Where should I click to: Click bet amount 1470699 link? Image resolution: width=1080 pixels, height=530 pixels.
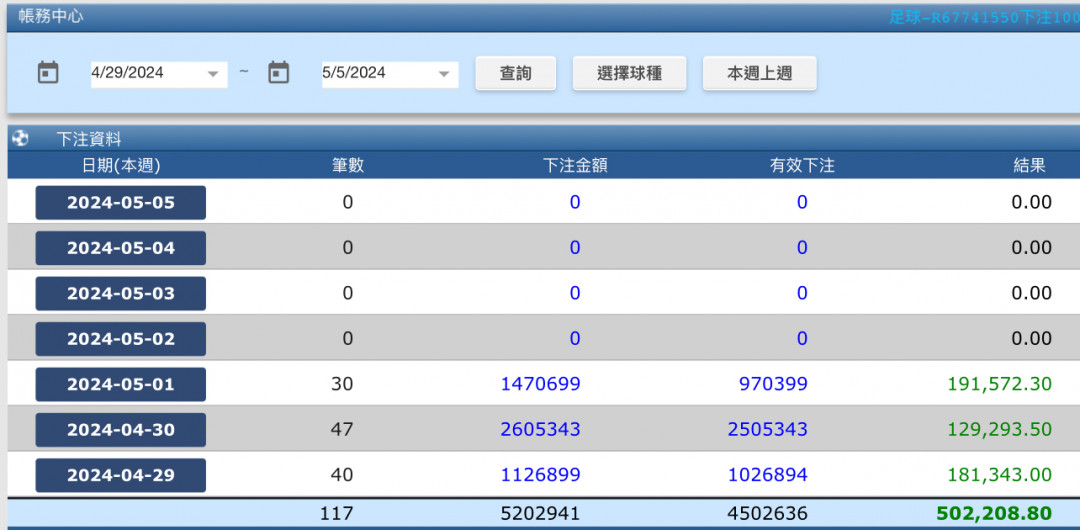click(x=541, y=384)
